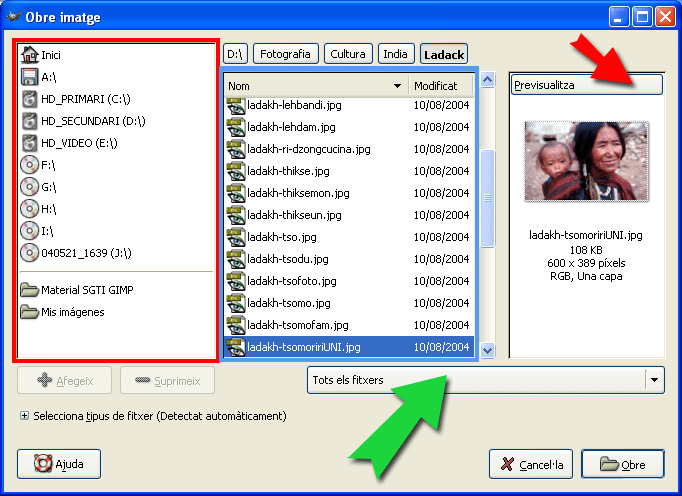Open the Tots els fitxers filter dropdown
The height and width of the screenshot is (496, 682).
coord(485,380)
